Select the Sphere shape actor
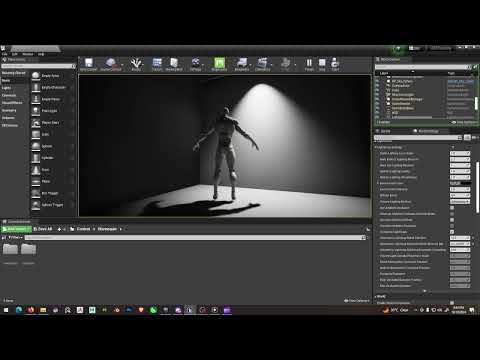The width and height of the screenshot is (480, 360). click(53, 146)
